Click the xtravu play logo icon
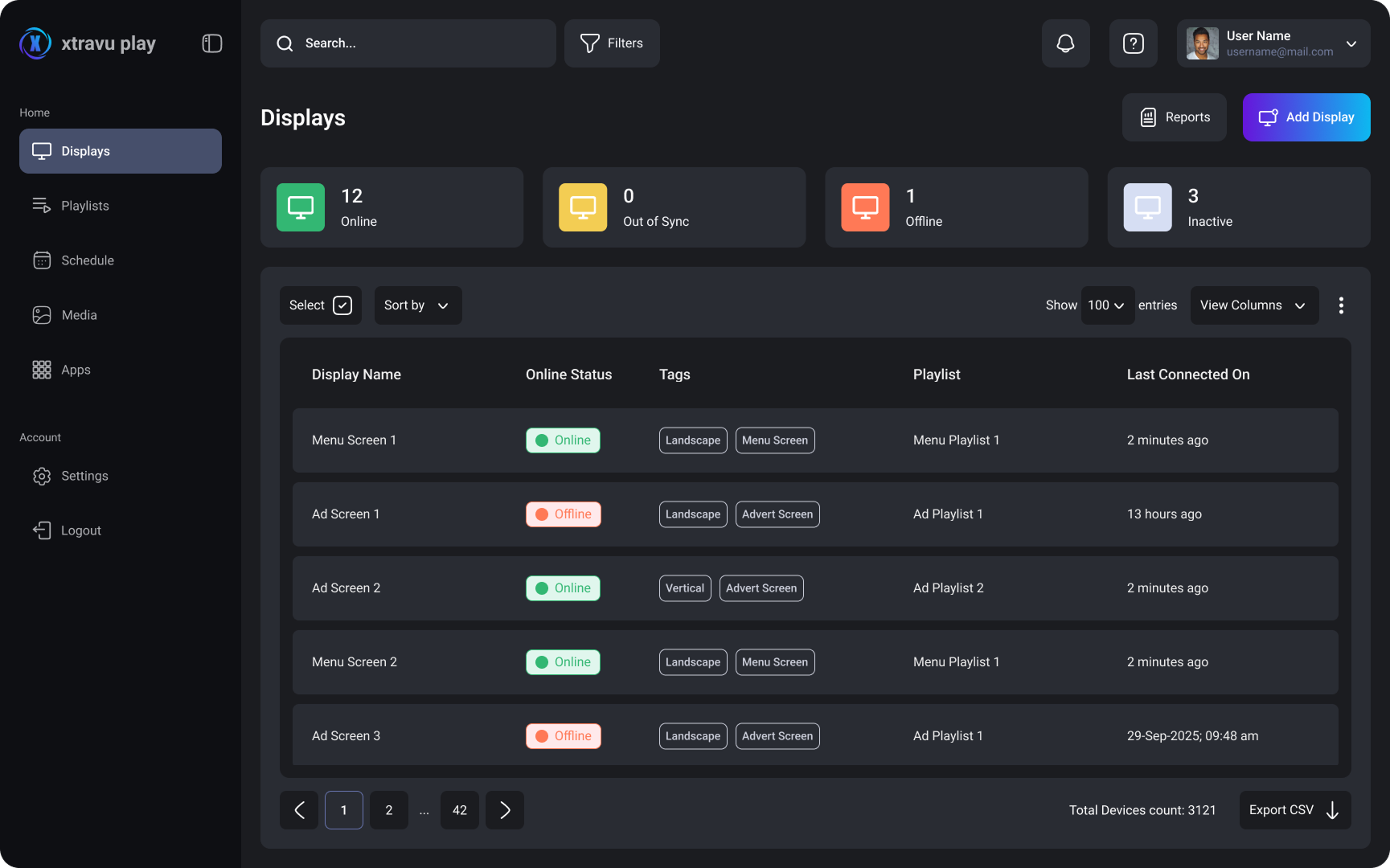Viewport: 1390px width, 868px height. pos(35,43)
